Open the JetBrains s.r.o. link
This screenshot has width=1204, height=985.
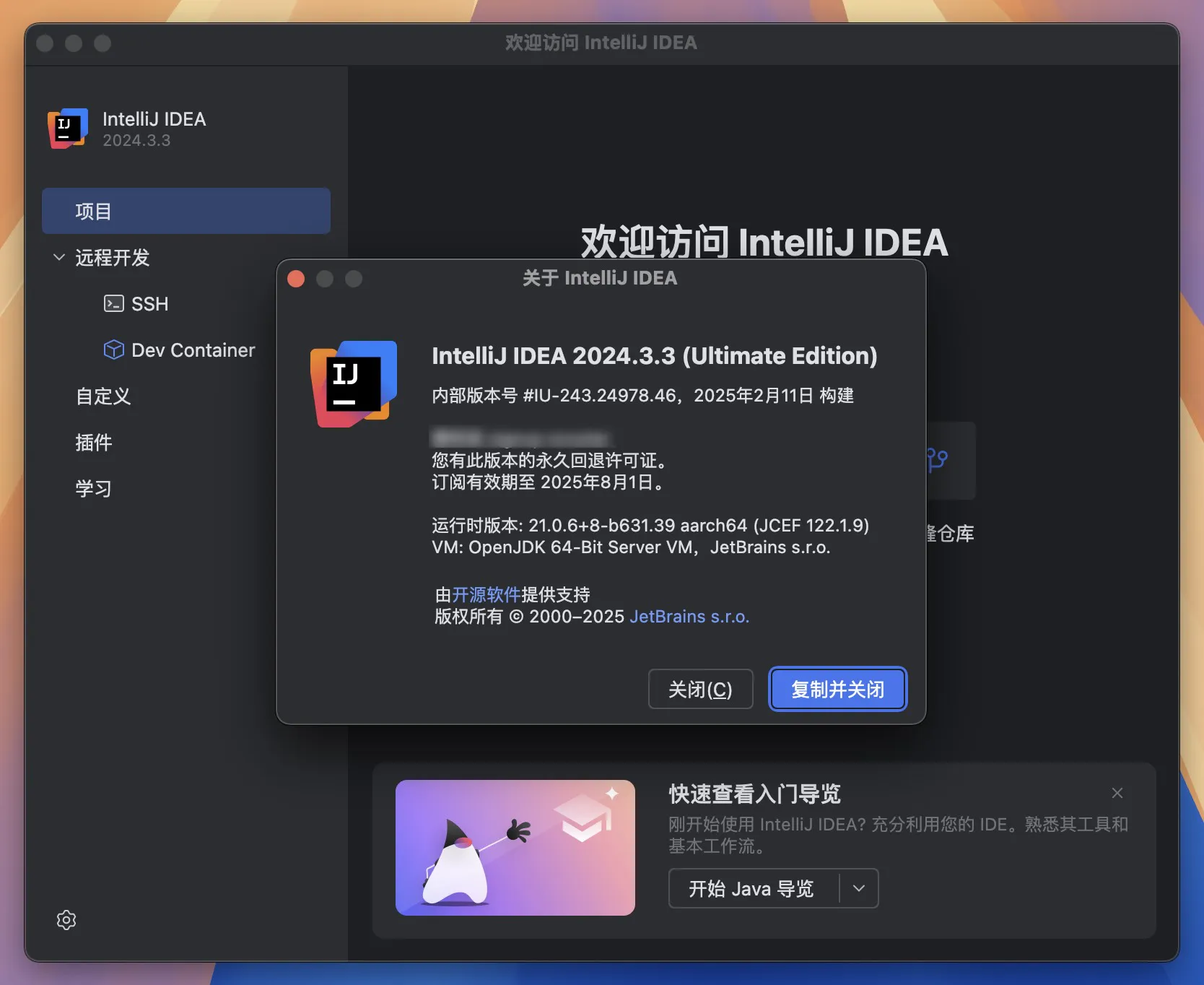coord(689,616)
